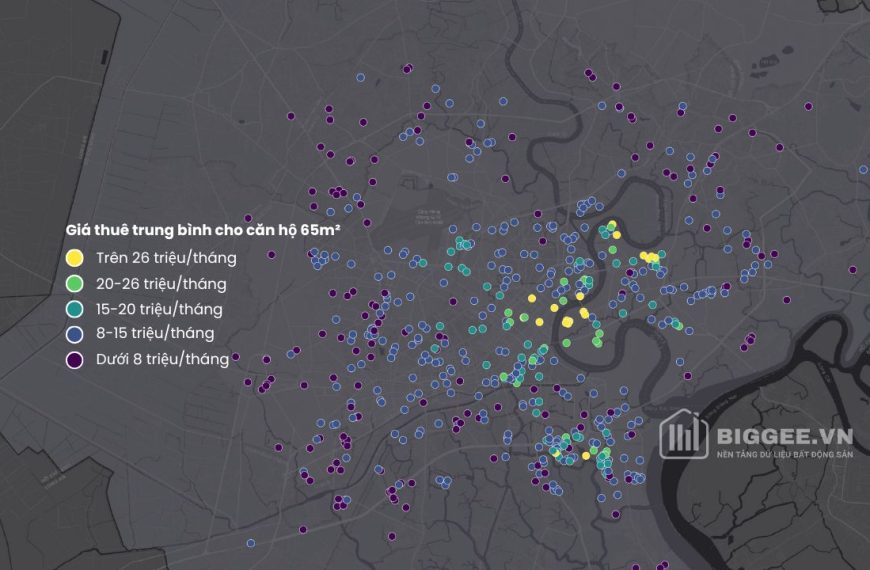Select the blue 8-15 triệu/tháng legend circle
This screenshot has width=870, height=570.
click(74, 333)
